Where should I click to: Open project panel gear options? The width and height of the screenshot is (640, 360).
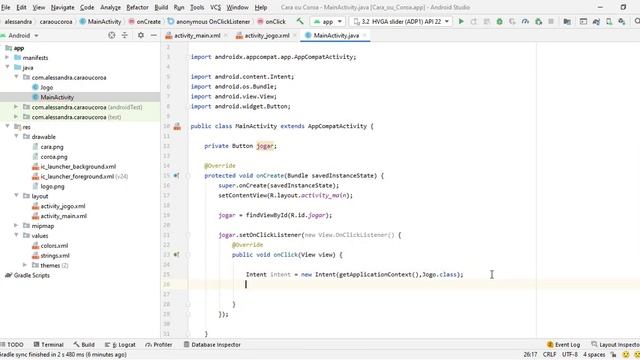(x=141, y=36)
